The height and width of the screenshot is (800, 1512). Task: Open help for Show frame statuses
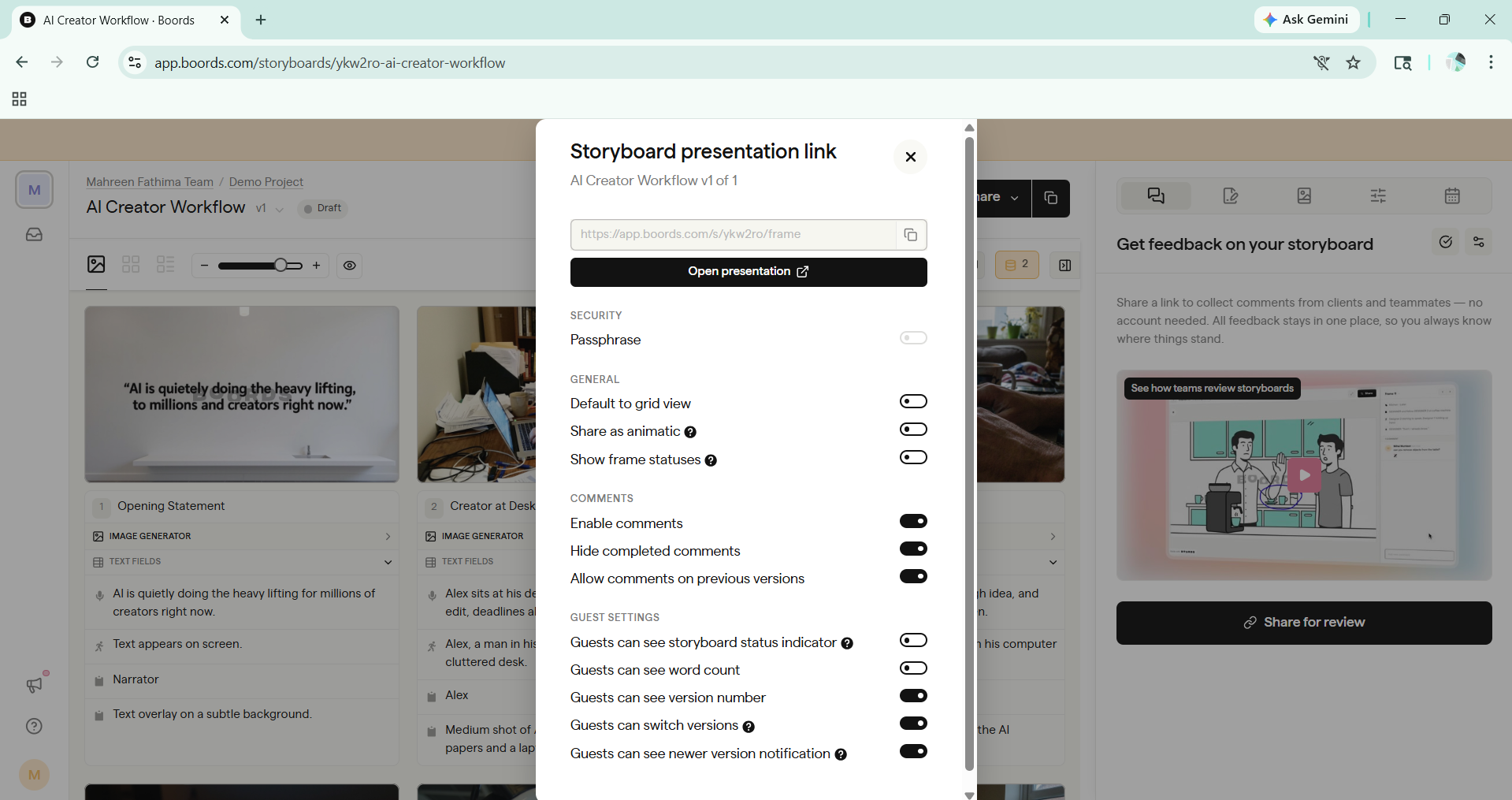[x=711, y=460]
